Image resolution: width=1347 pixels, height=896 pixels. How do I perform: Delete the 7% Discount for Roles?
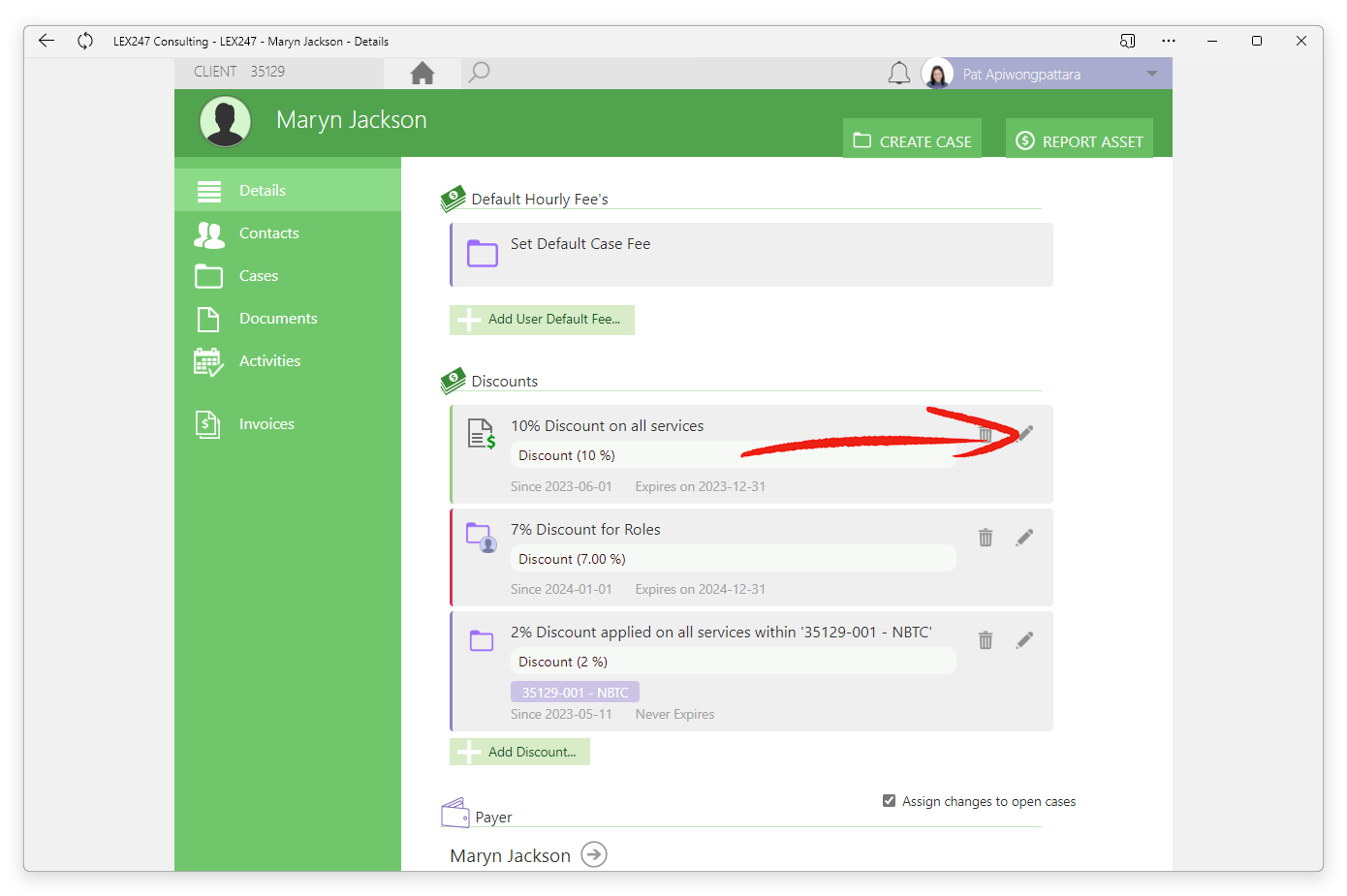(x=986, y=538)
